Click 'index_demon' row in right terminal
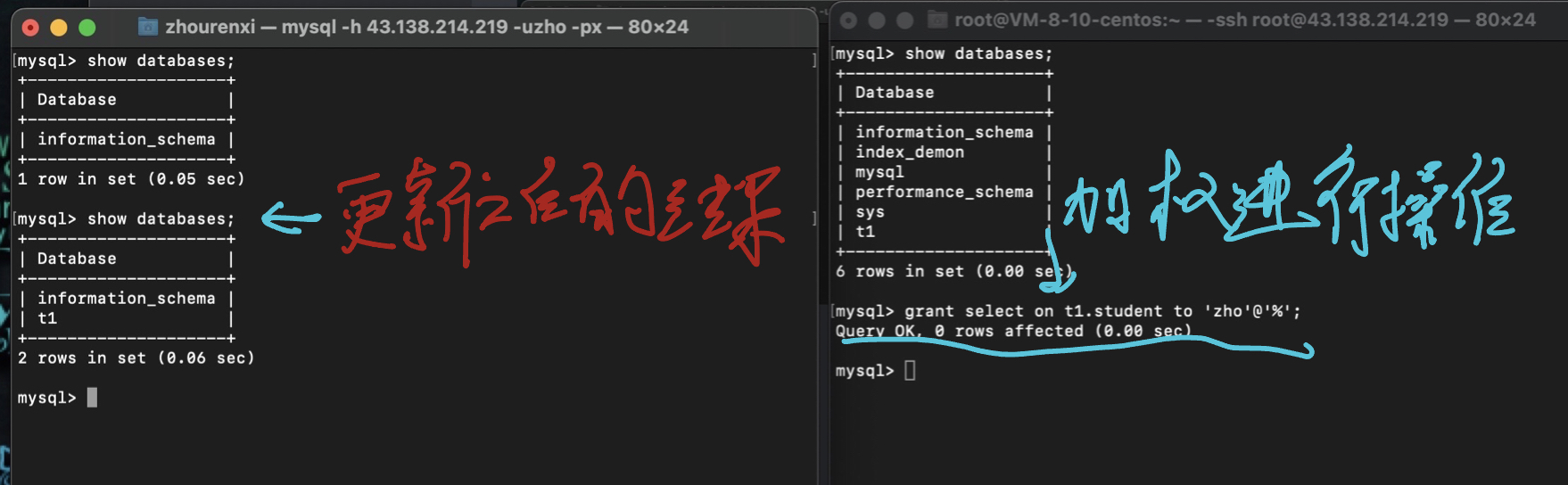Image resolution: width=1568 pixels, height=485 pixels. (x=910, y=152)
